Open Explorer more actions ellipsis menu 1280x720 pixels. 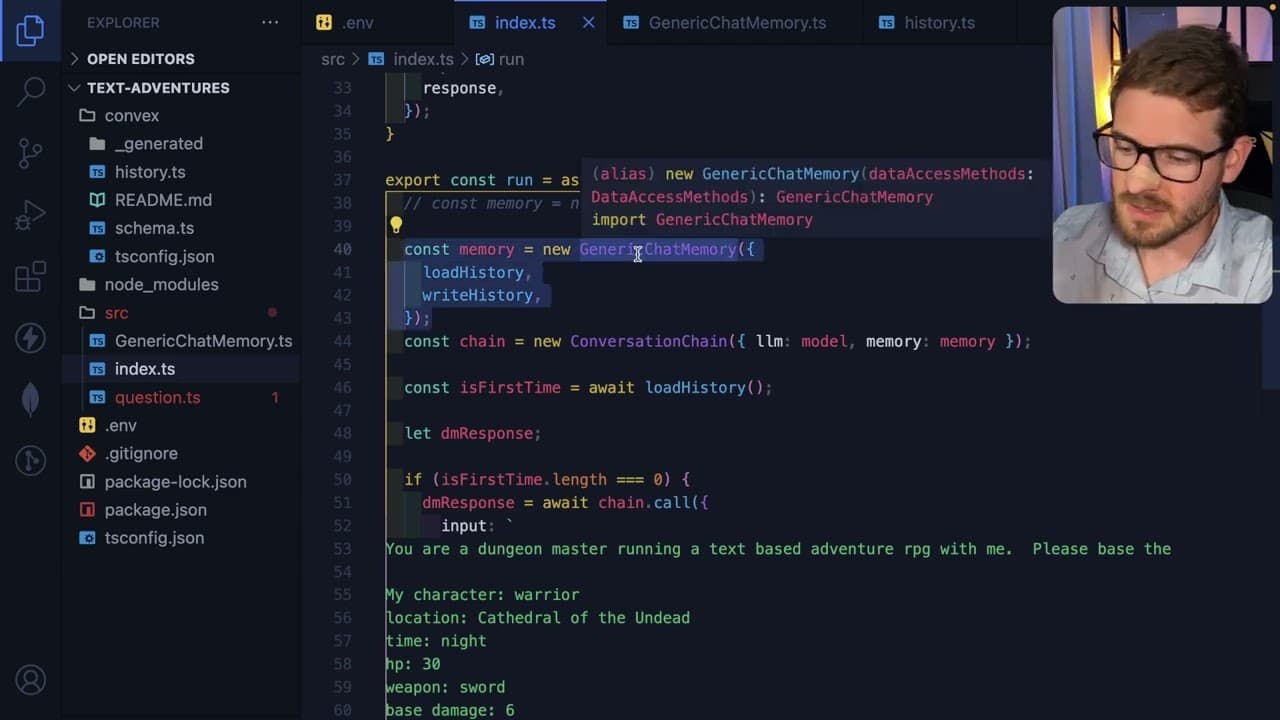click(x=270, y=22)
